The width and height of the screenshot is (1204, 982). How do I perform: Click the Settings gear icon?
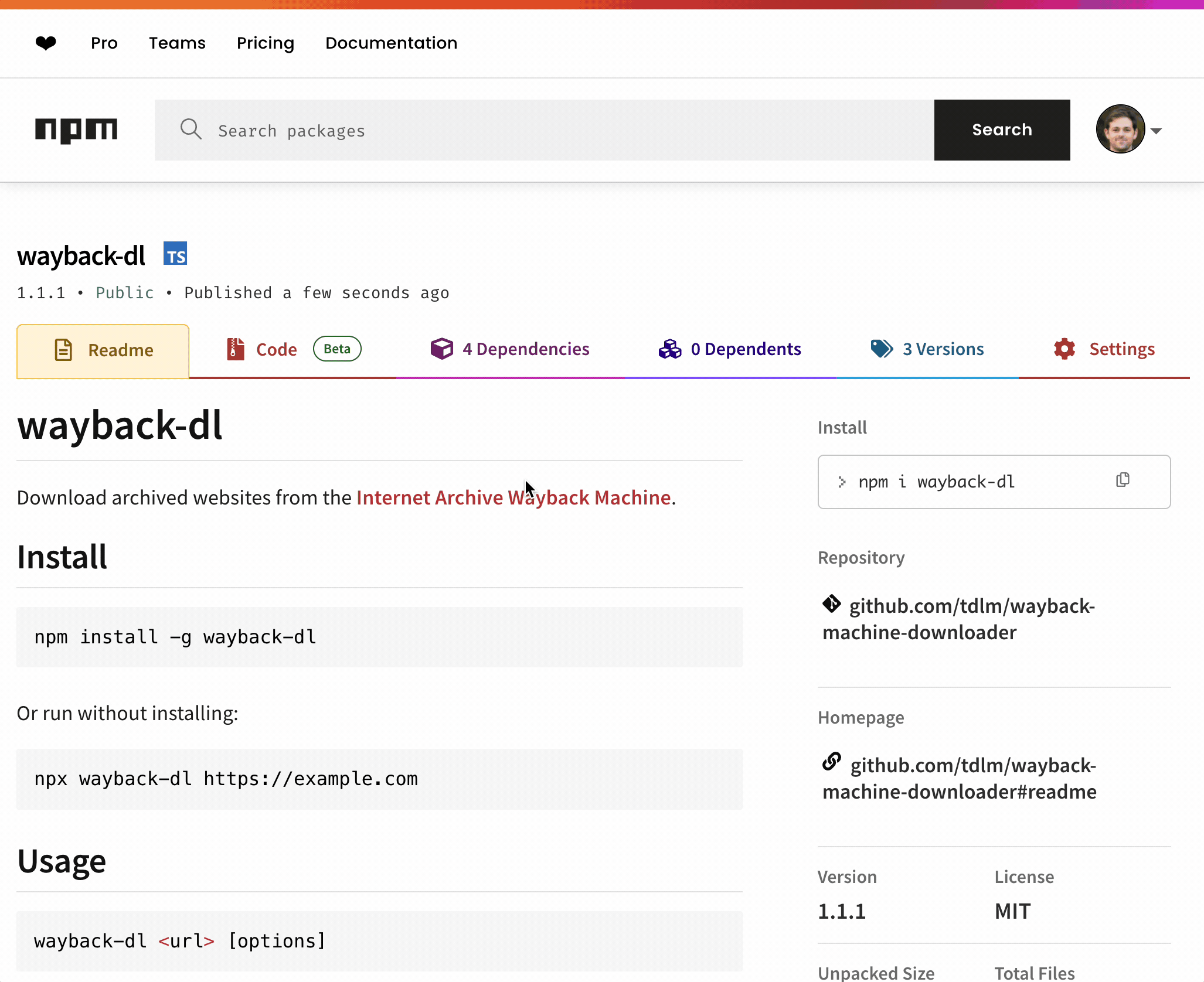click(1064, 349)
